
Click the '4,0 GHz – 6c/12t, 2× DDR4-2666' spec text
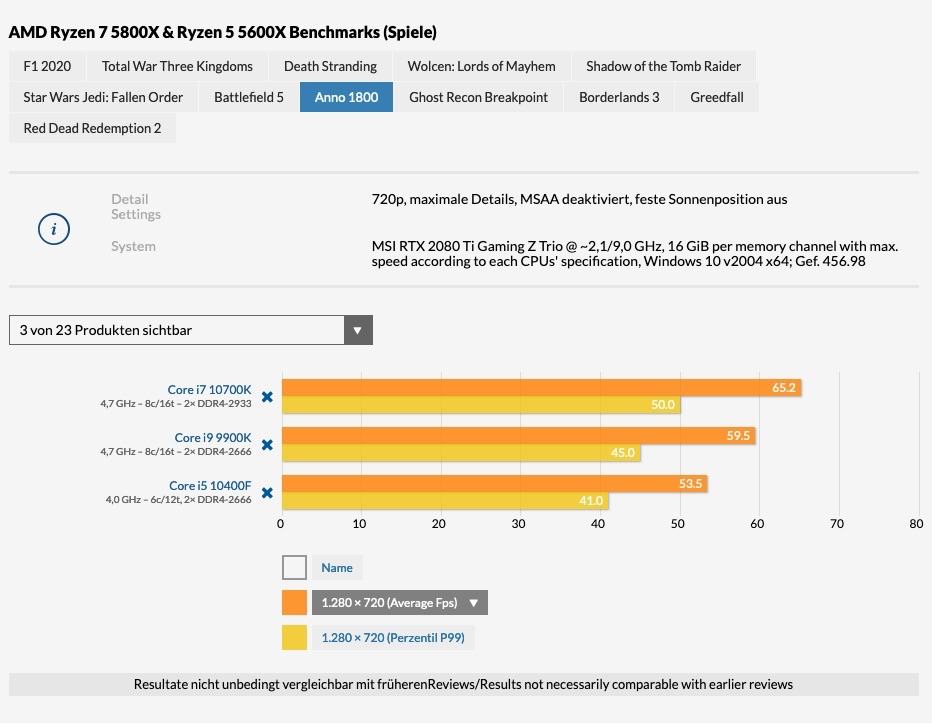click(x=178, y=500)
